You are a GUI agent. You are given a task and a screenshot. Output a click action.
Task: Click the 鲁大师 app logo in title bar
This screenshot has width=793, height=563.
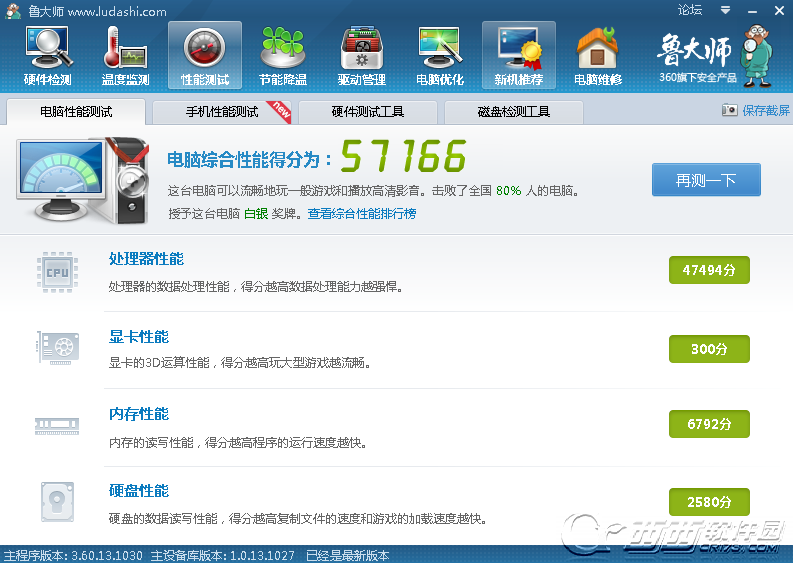coord(13,11)
